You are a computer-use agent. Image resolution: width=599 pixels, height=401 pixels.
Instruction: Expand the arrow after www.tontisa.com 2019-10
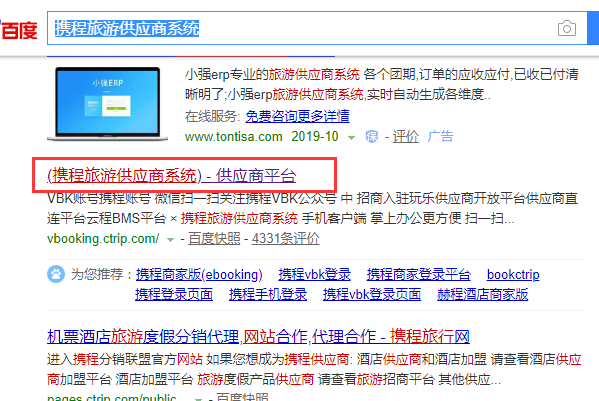(x=351, y=137)
